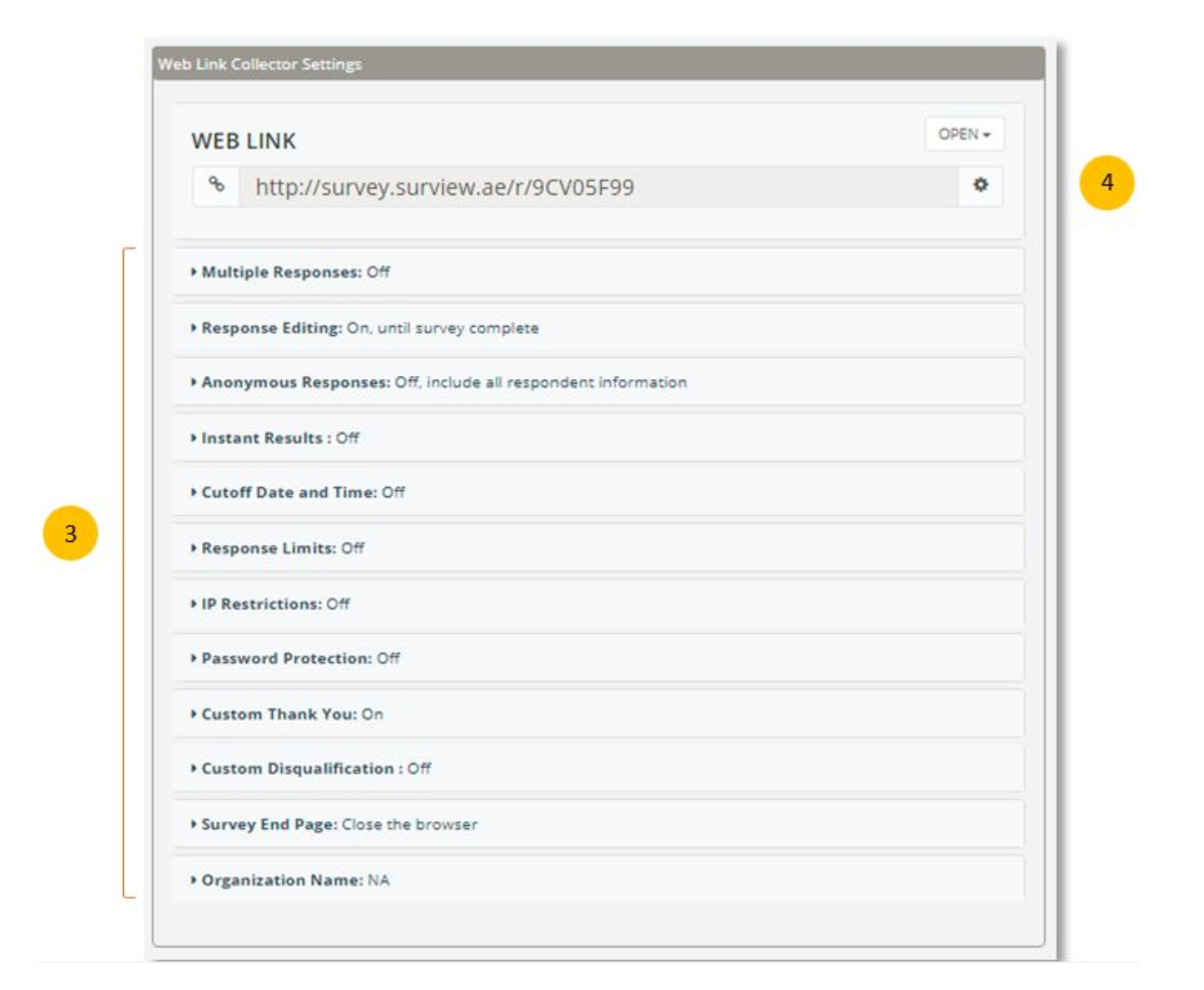
Task: Expand Anonymous Responses section
Action: (443, 382)
